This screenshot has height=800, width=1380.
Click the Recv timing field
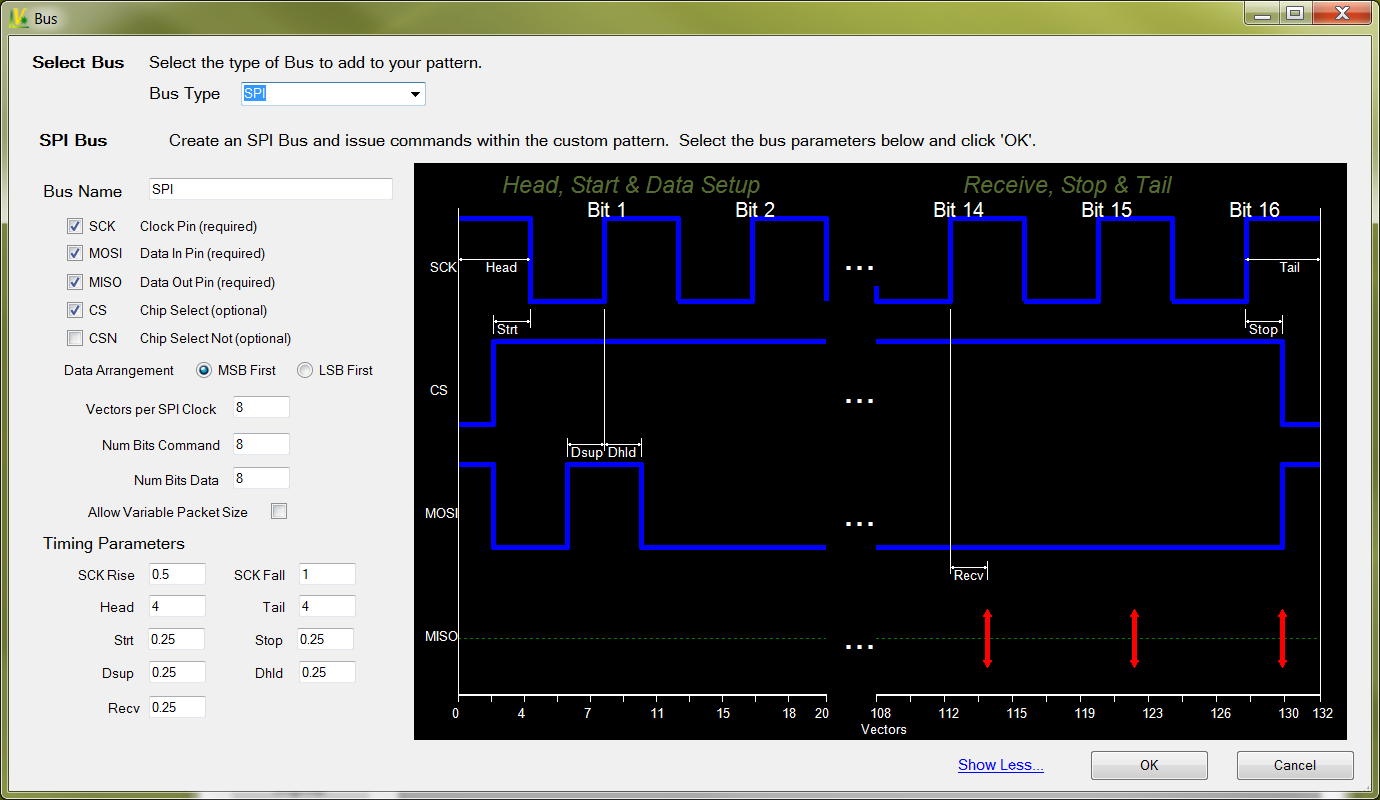click(x=177, y=707)
